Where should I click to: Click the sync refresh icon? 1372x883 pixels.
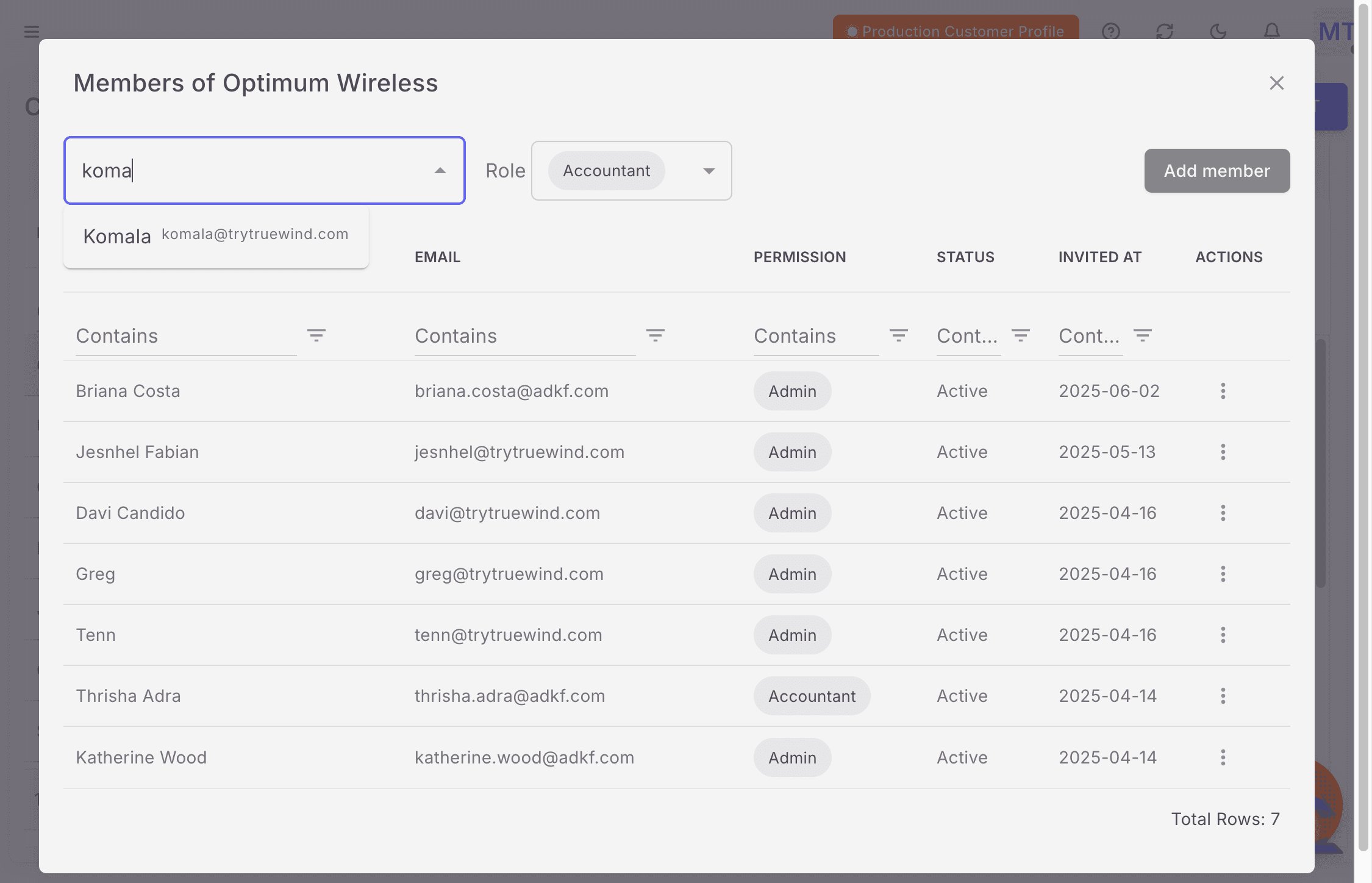click(x=1165, y=31)
